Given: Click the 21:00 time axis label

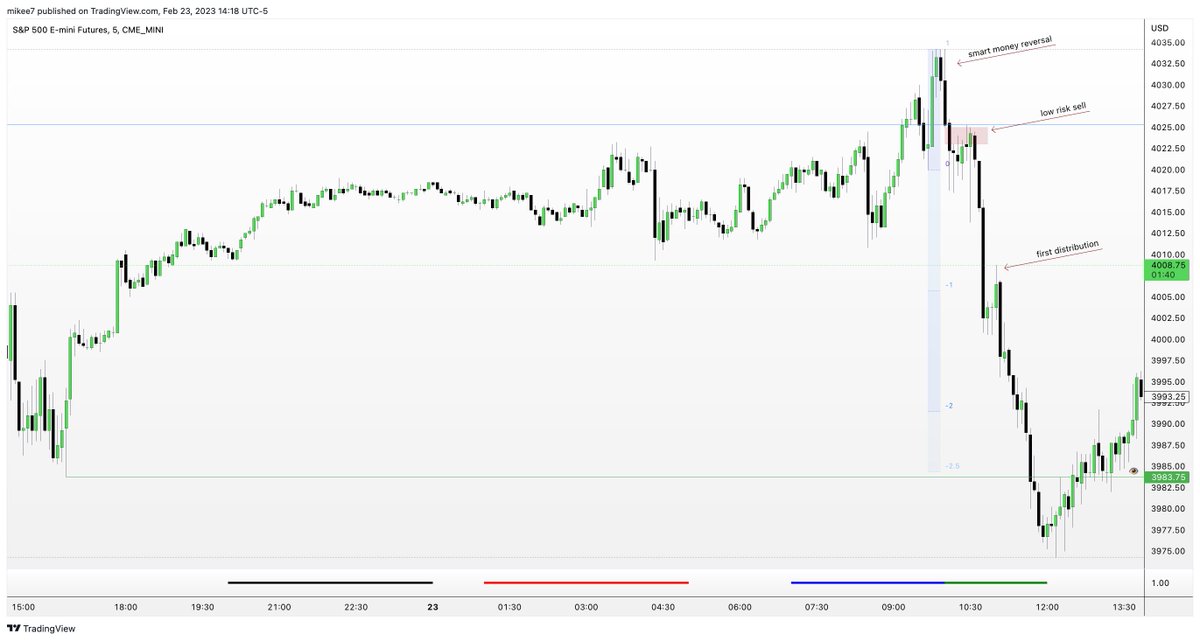Looking at the screenshot, I should coord(279,607).
